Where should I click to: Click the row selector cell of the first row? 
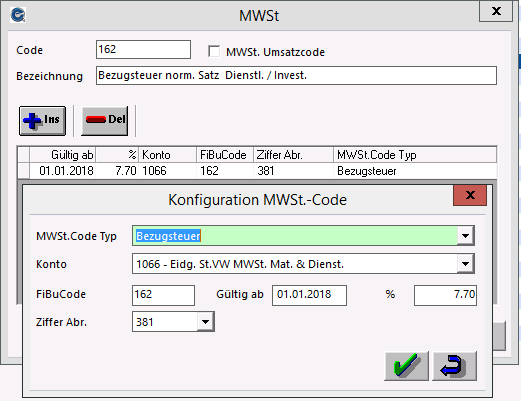[x=24, y=171]
